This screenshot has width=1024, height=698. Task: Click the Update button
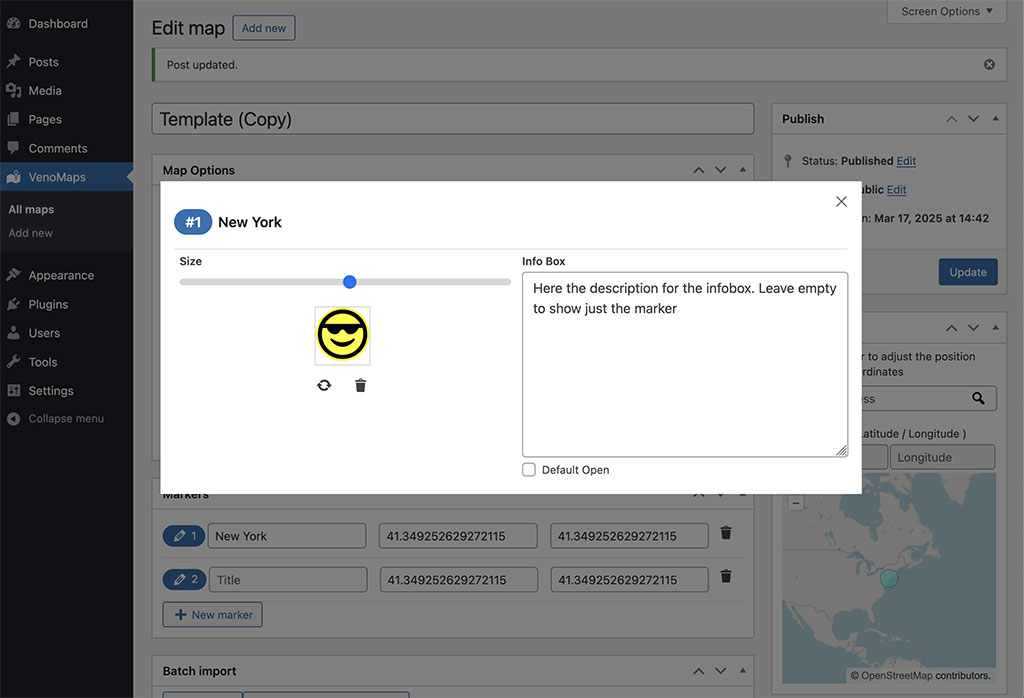[968, 272]
